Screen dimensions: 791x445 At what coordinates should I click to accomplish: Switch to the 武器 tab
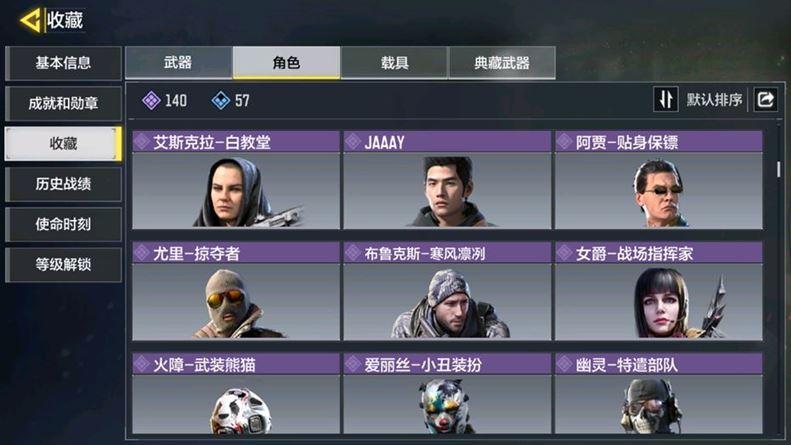pyautogui.click(x=179, y=63)
